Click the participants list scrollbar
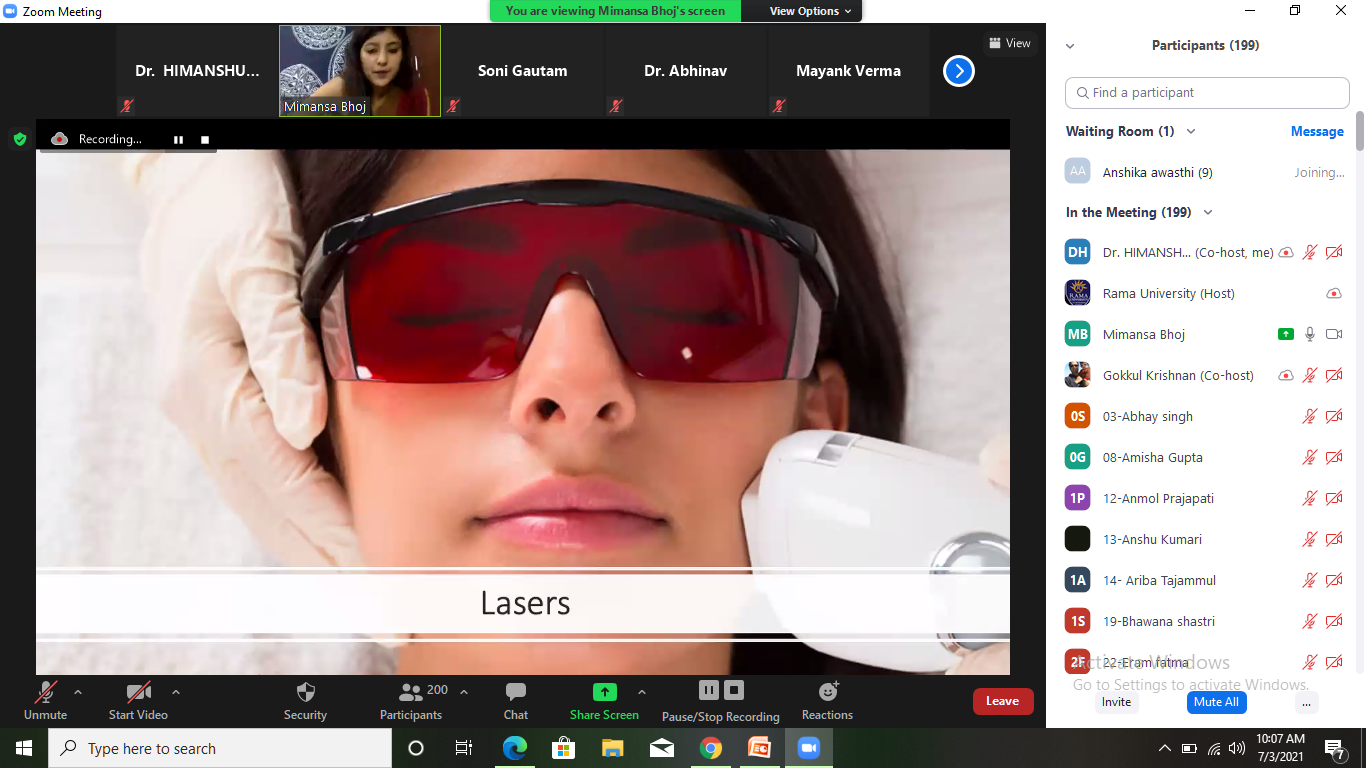Screen dimensions: 1366x768 coord(1359,131)
